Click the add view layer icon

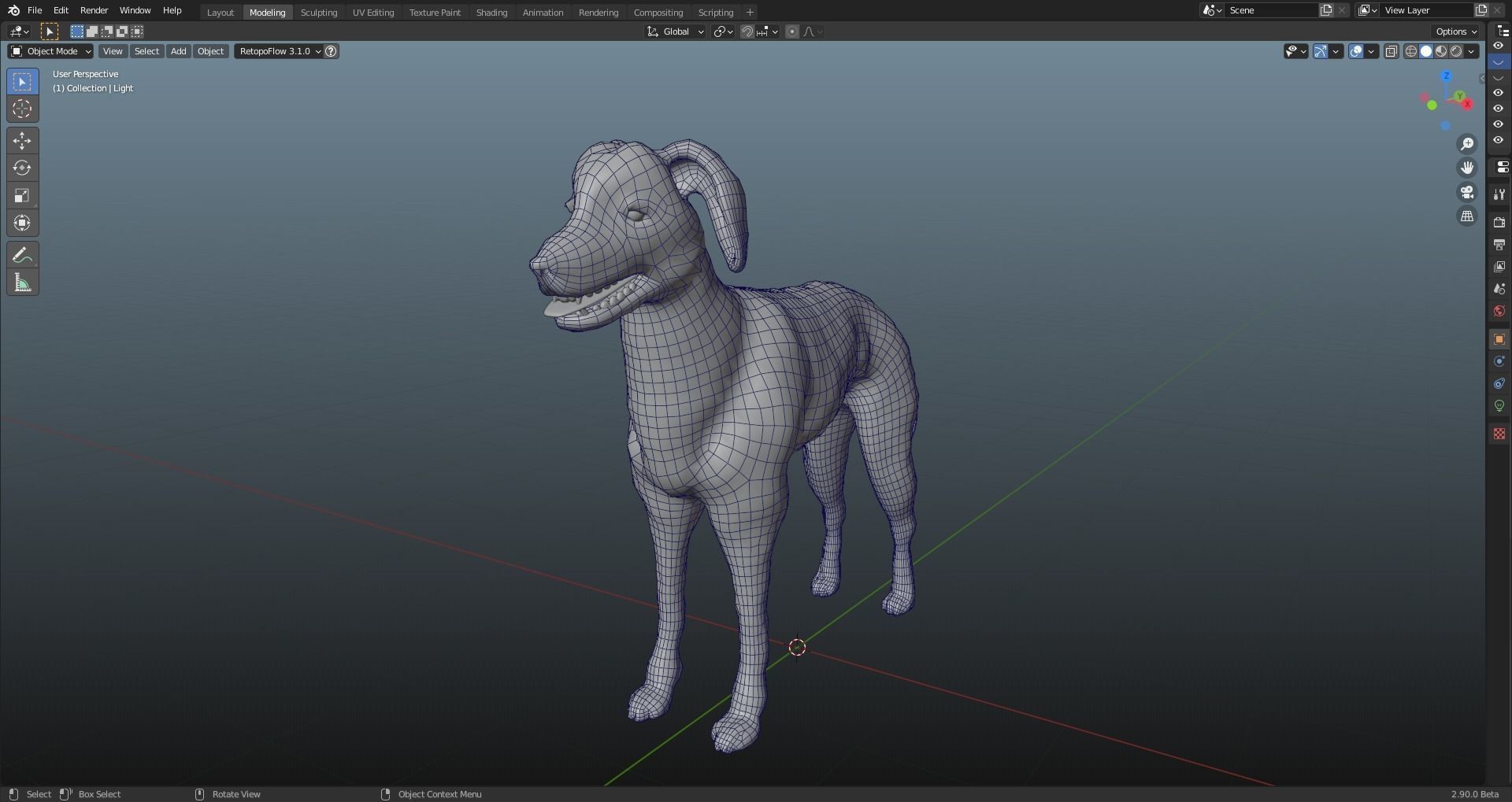pyautogui.click(x=1481, y=10)
